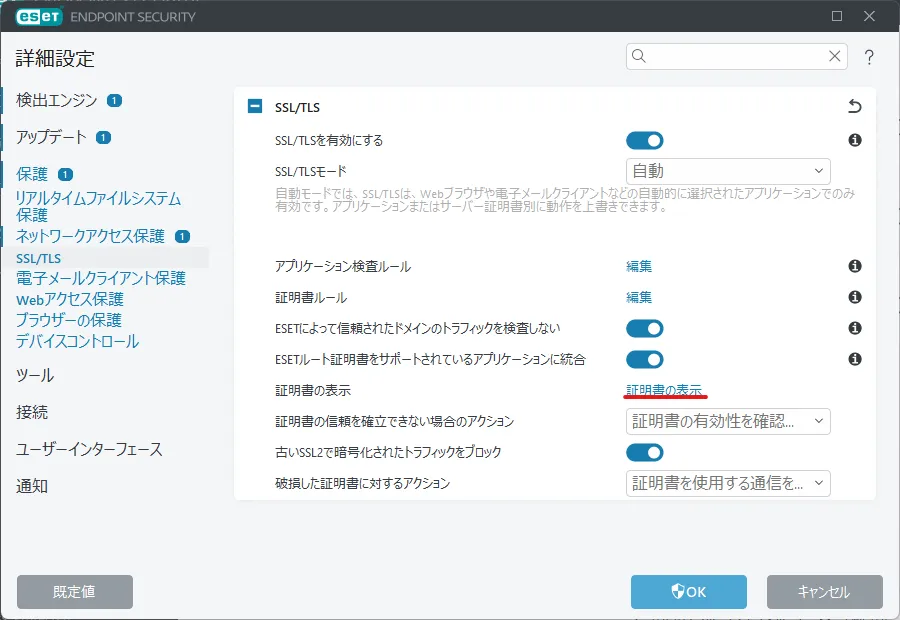Collapse the SSL/TLS section minus icon
Screen dimensions: 900x620
[x=255, y=107]
